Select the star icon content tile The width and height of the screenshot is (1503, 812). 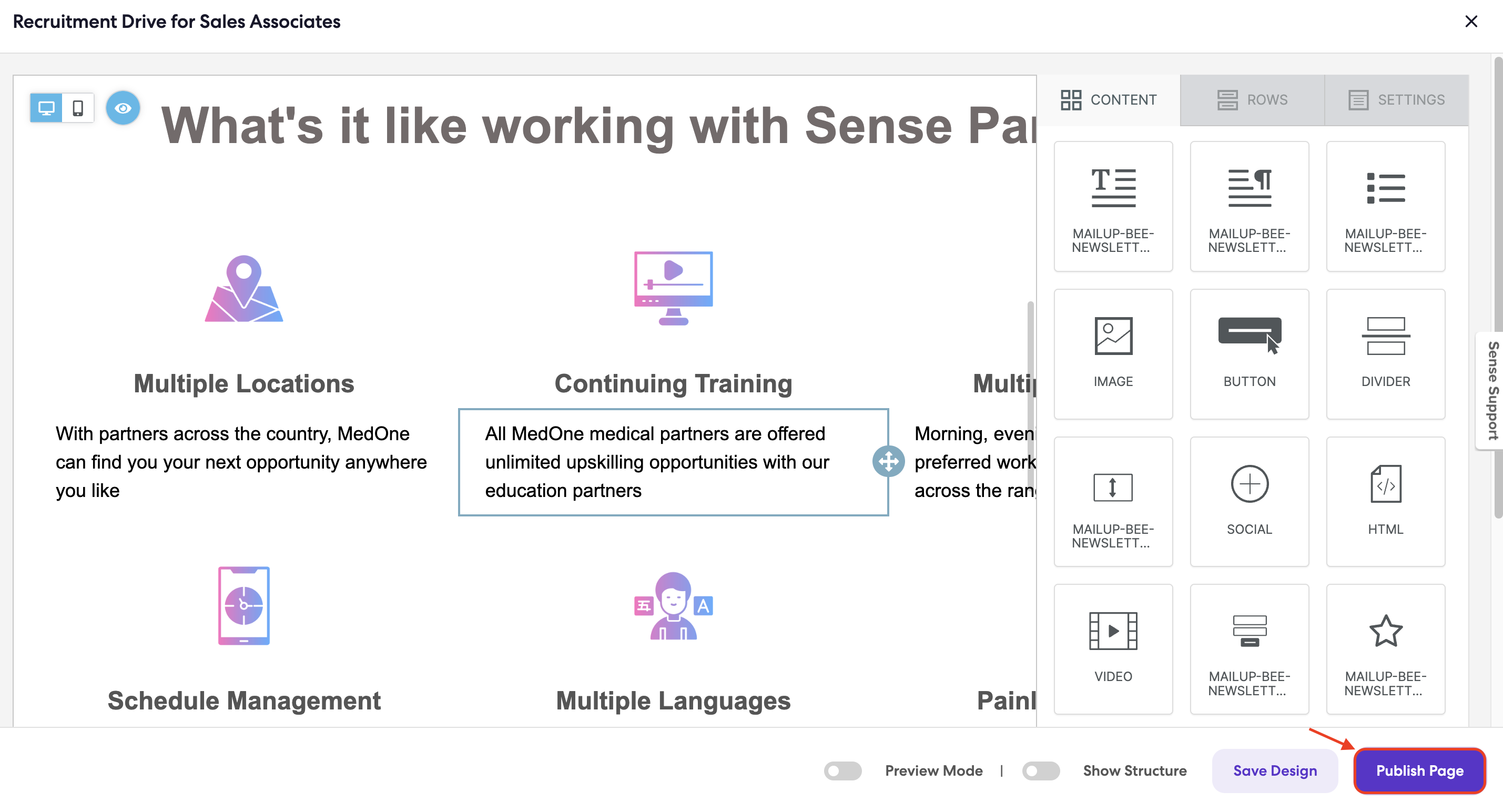point(1385,648)
